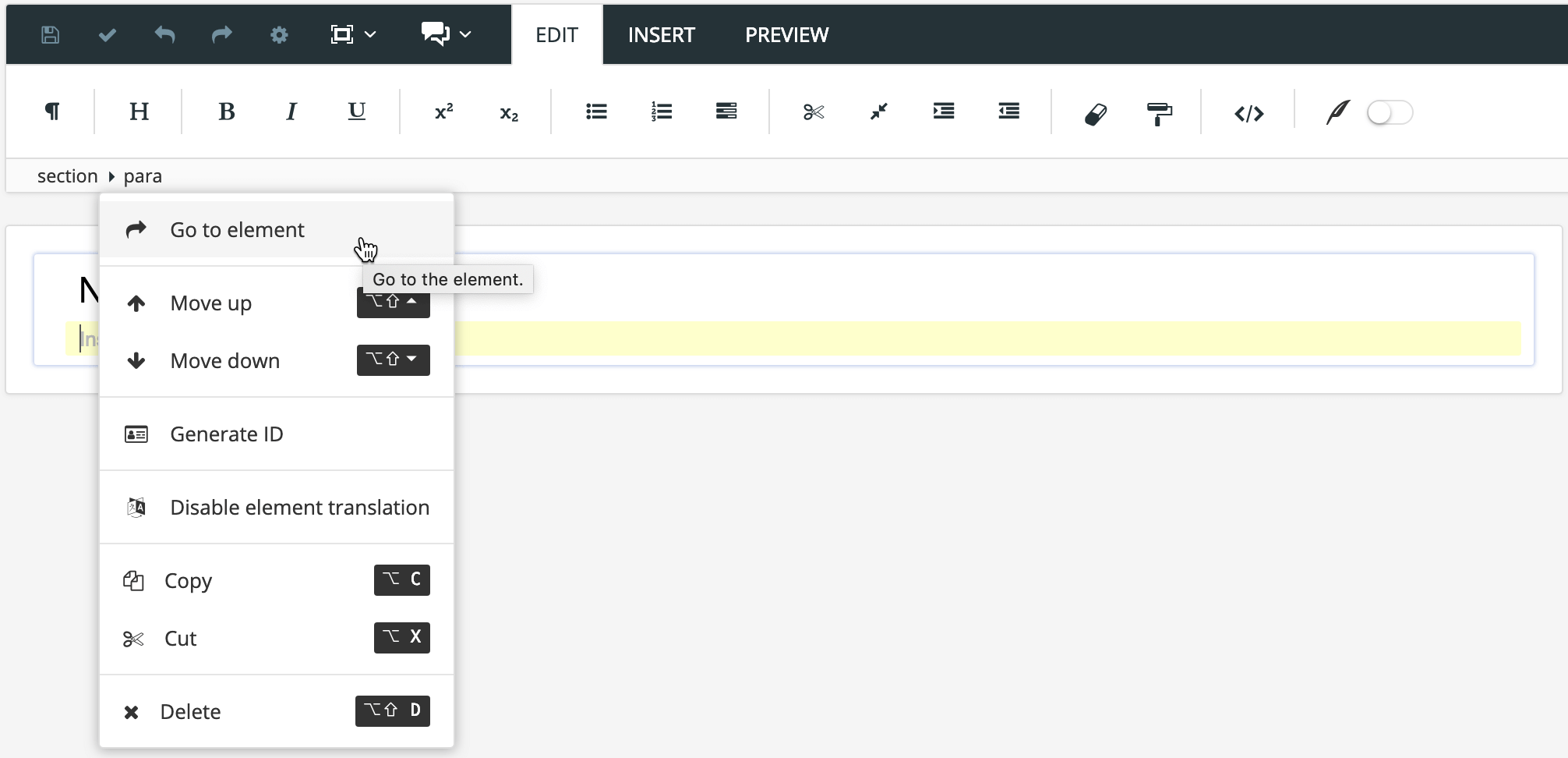Viewport: 1568px width, 758px height.
Task: Apply Bold formatting
Action: [x=226, y=112]
